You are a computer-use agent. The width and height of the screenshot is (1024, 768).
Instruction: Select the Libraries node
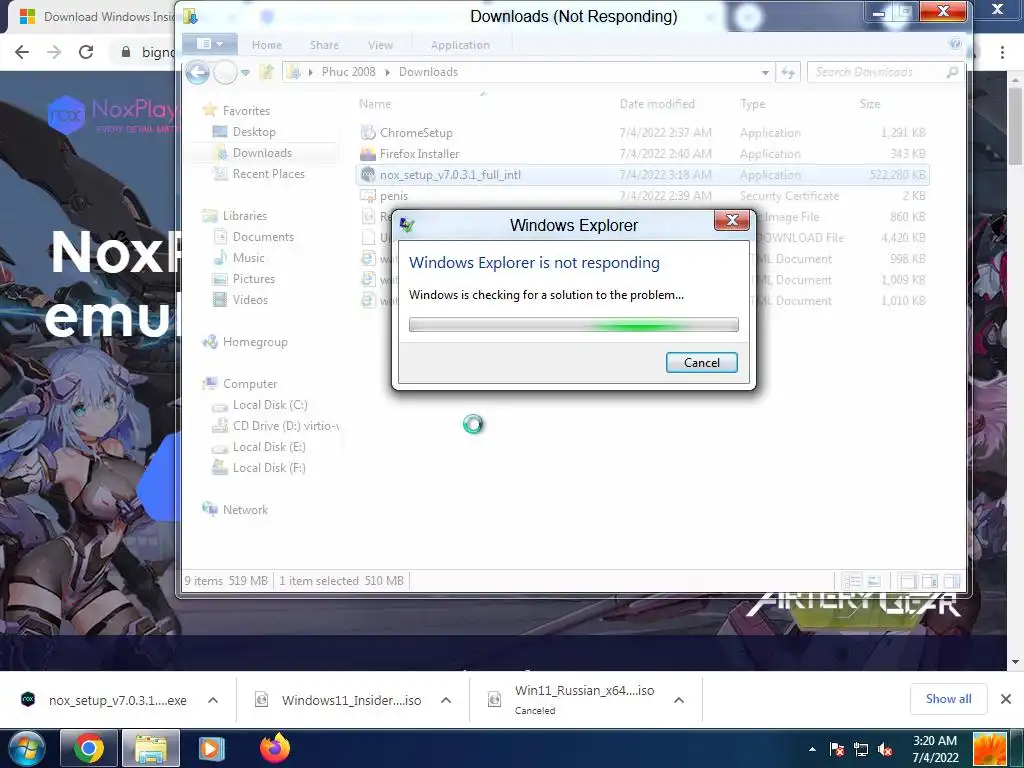[x=244, y=216]
